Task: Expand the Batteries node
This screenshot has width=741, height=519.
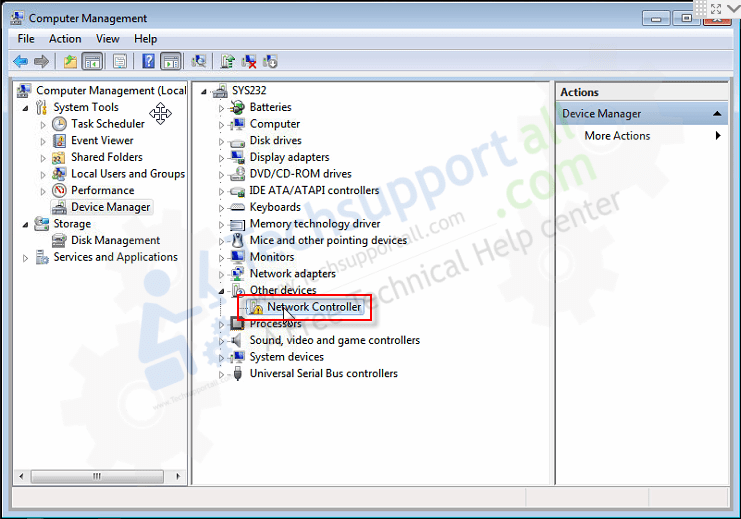Action: [221, 108]
